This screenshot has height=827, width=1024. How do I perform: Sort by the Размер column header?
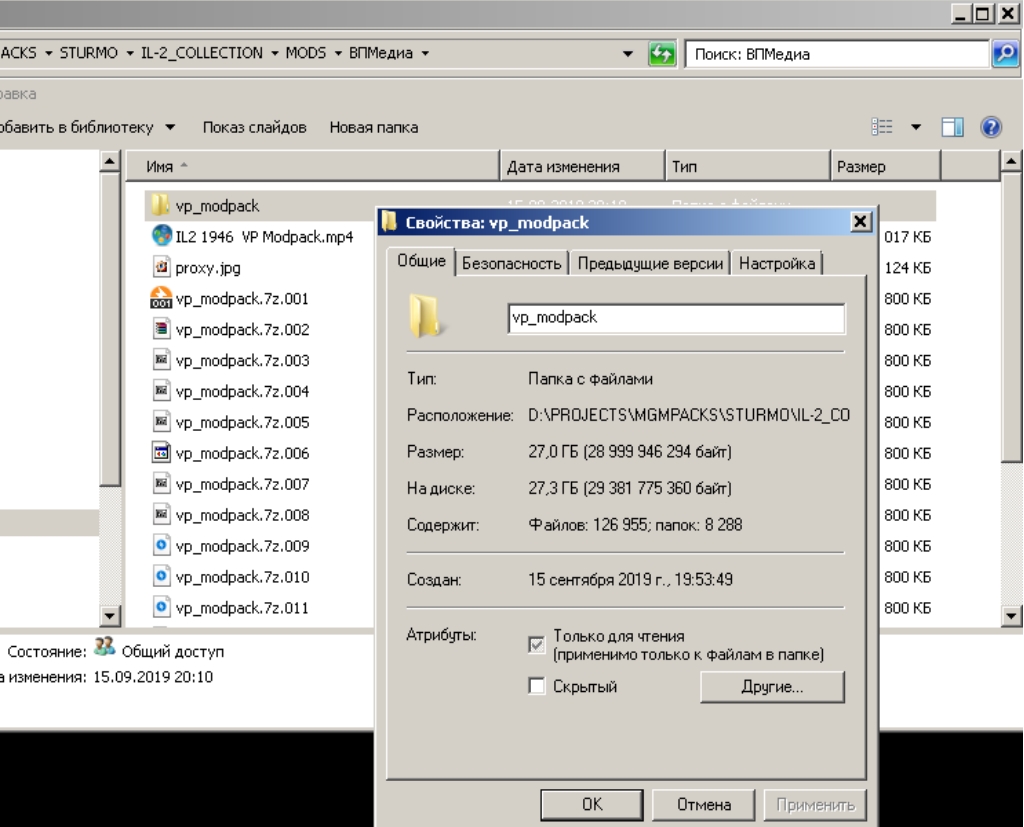coord(886,166)
